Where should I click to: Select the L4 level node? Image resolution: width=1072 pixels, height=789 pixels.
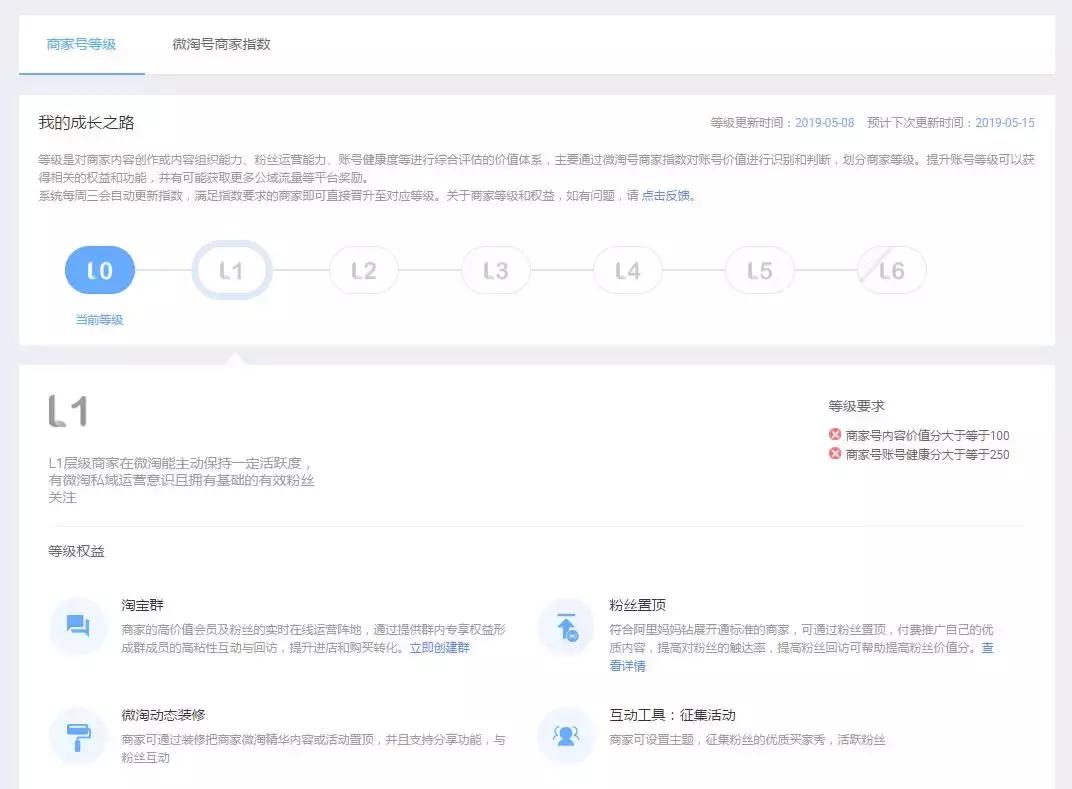(x=627, y=269)
